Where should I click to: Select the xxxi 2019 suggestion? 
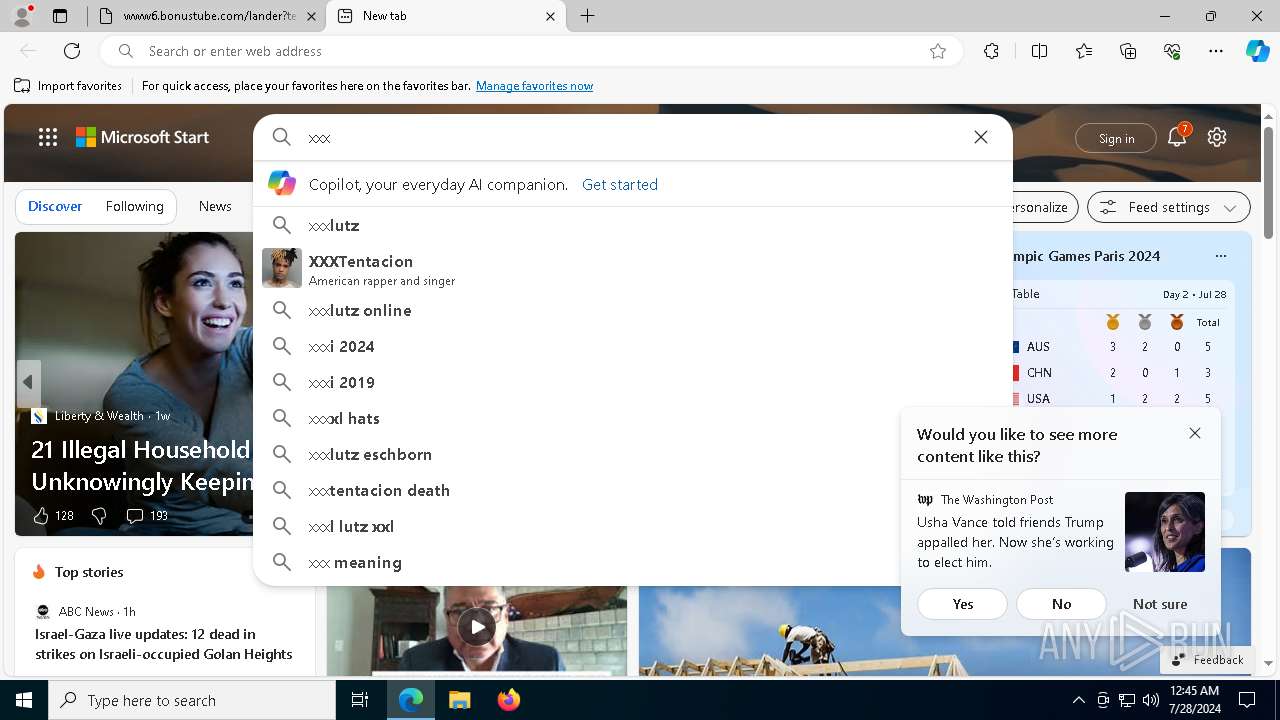pos(633,382)
